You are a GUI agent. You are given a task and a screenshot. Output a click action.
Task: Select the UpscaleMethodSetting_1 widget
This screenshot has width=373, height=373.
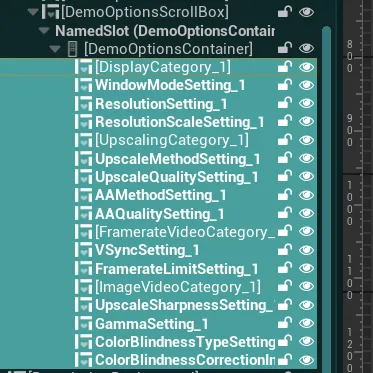177,159
